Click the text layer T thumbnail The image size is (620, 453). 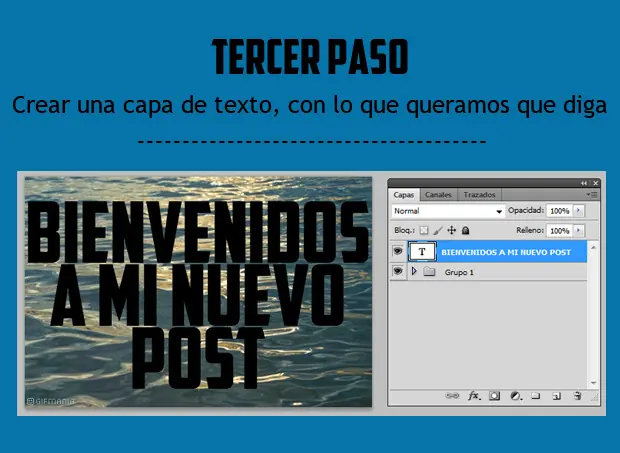click(x=422, y=252)
